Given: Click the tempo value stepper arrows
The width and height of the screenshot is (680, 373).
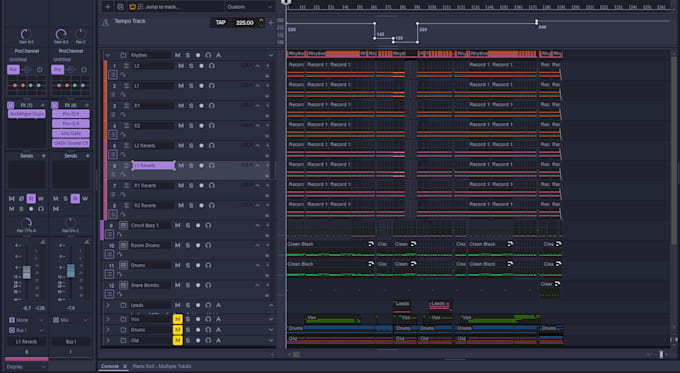Looking at the screenshot, I should pos(261,23).
